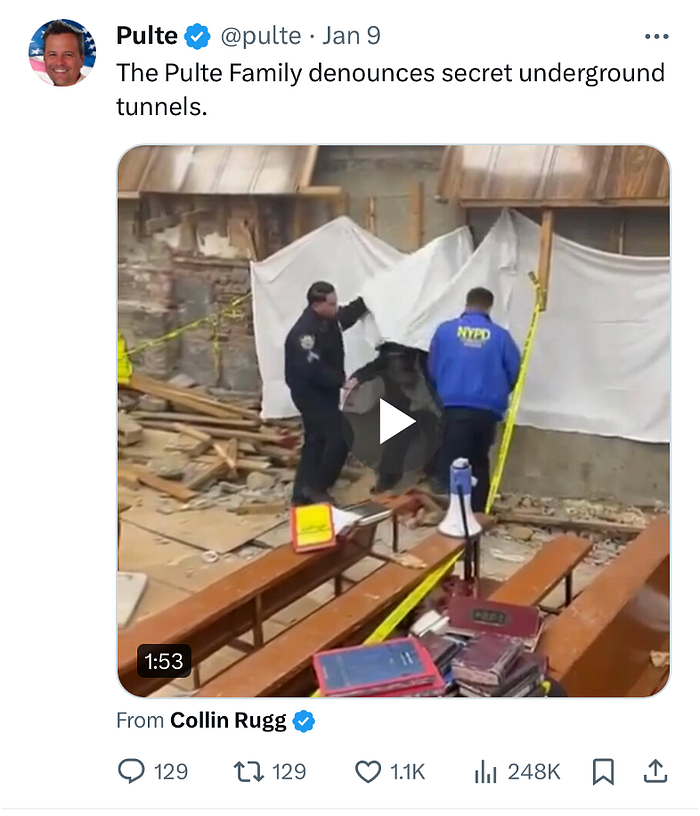This screenshot has height=816, width=700.
Task: Bookmark this tweet
Action: [x=603, y=772]
